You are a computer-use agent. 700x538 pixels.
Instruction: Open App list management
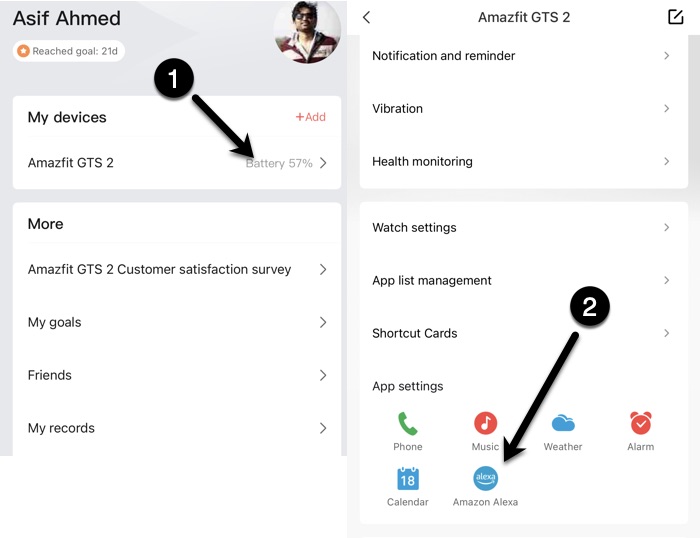pyautogui.click(x=524, y=280)
